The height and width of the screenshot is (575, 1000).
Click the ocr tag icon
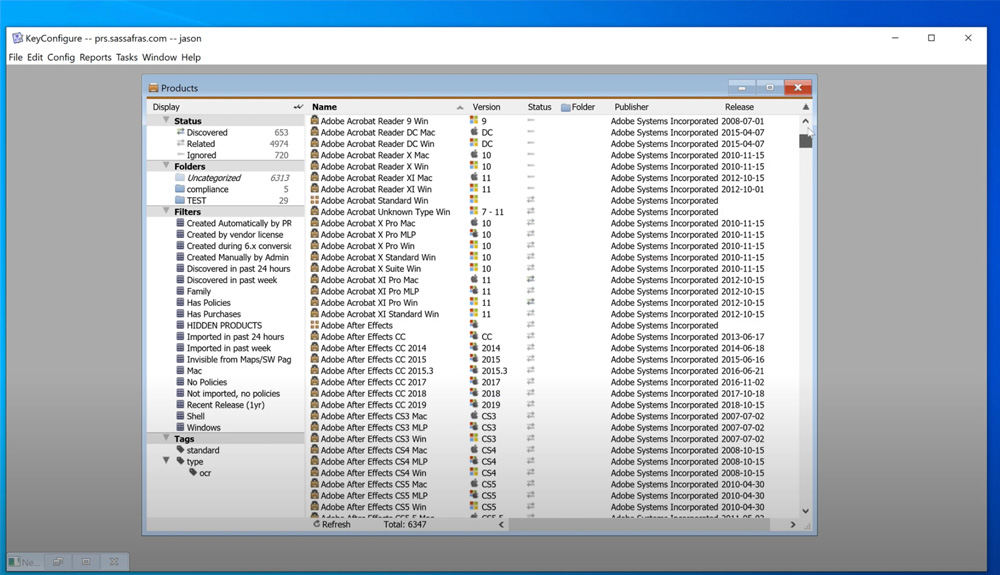click(x=193, y=472)
